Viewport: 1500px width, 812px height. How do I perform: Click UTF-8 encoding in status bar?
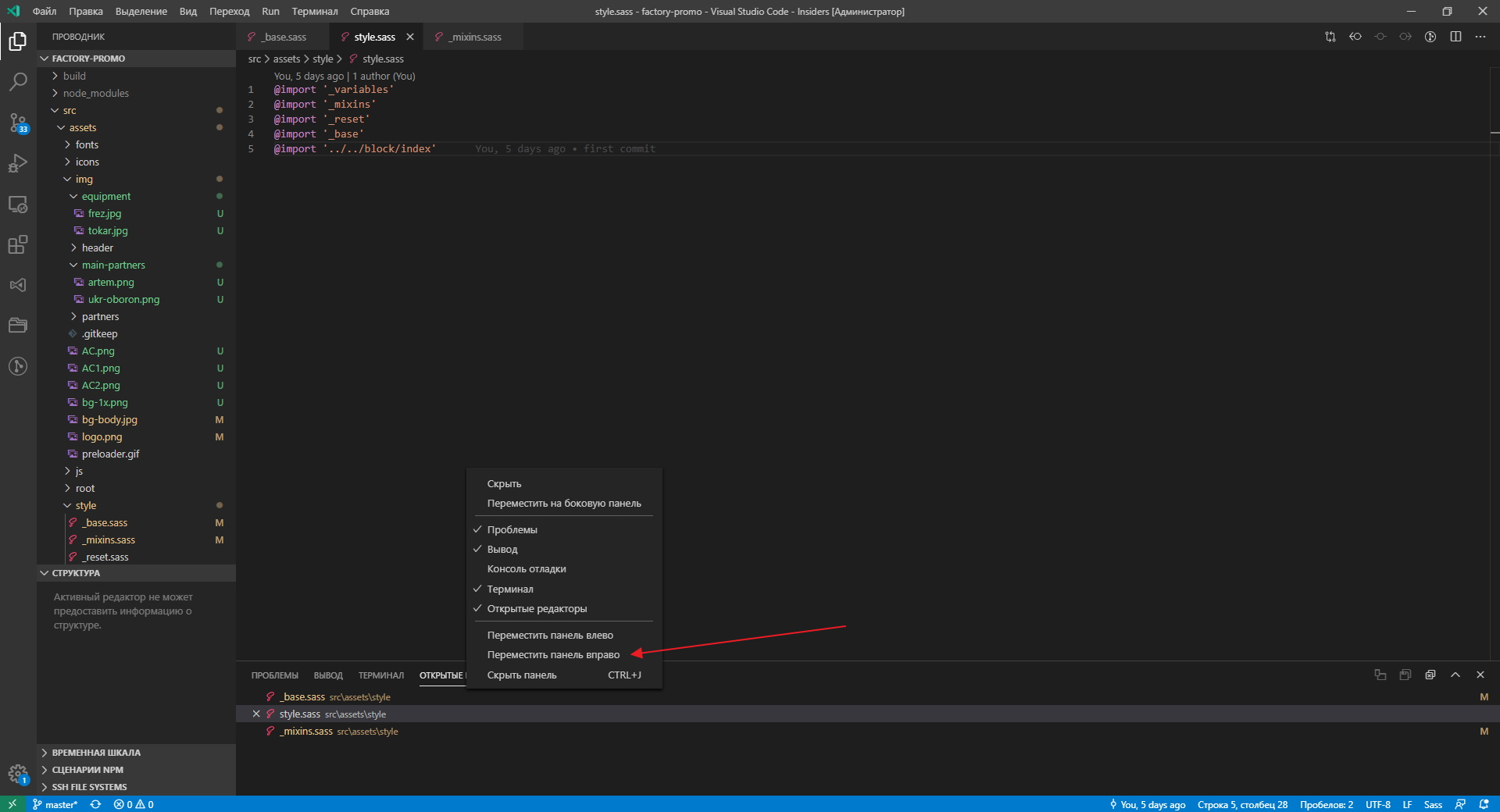coord(1378,804)
